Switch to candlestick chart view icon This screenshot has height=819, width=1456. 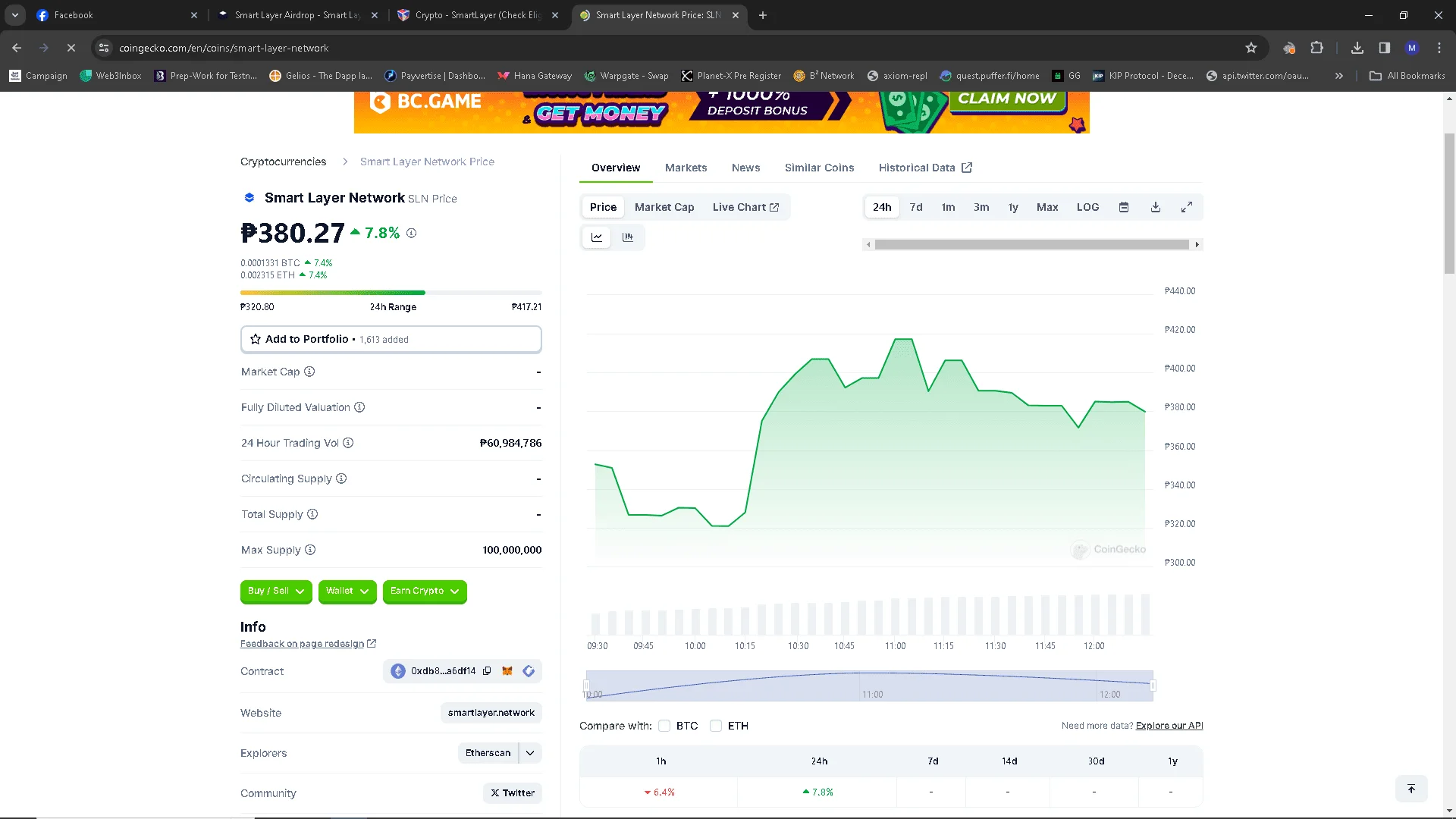(x=628, y=237)
